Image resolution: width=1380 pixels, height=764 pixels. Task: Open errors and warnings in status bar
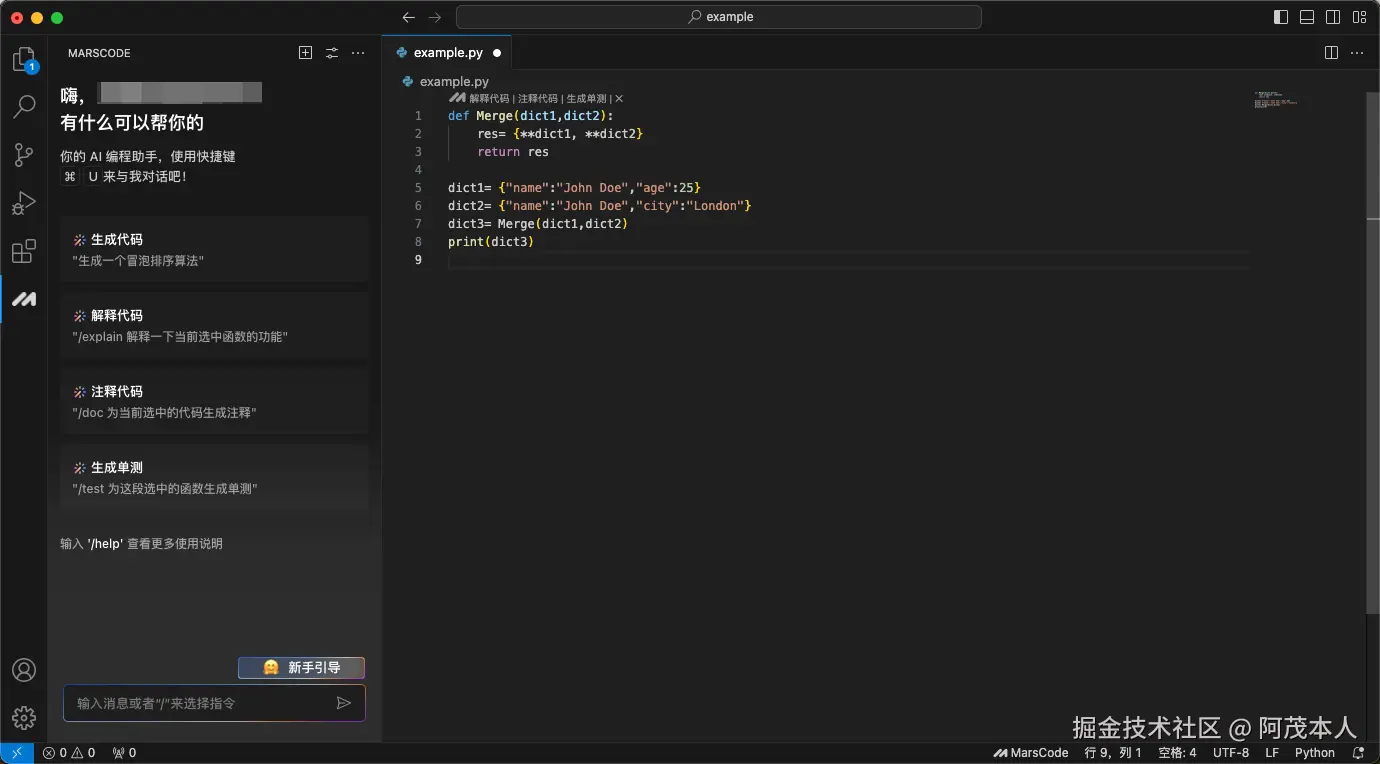(69, 753)
